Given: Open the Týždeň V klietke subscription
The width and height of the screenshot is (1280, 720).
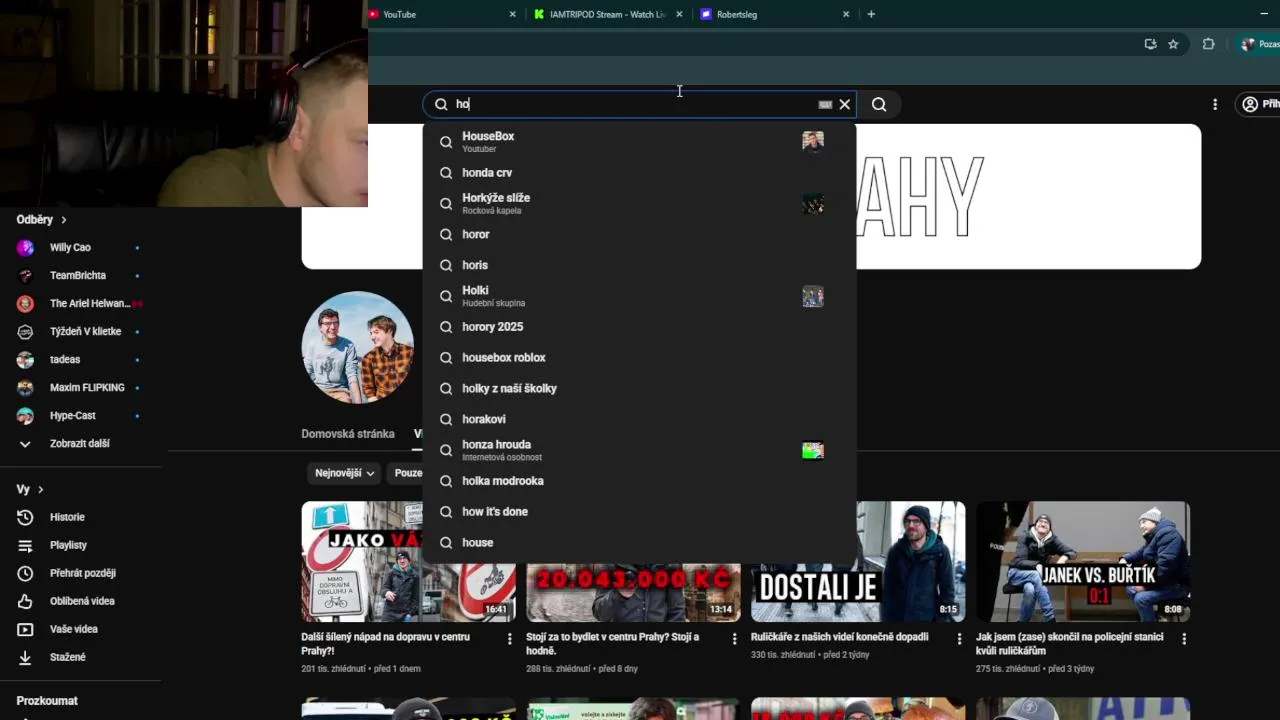Looking at the screenshot, I should click(x=80, y=331).
